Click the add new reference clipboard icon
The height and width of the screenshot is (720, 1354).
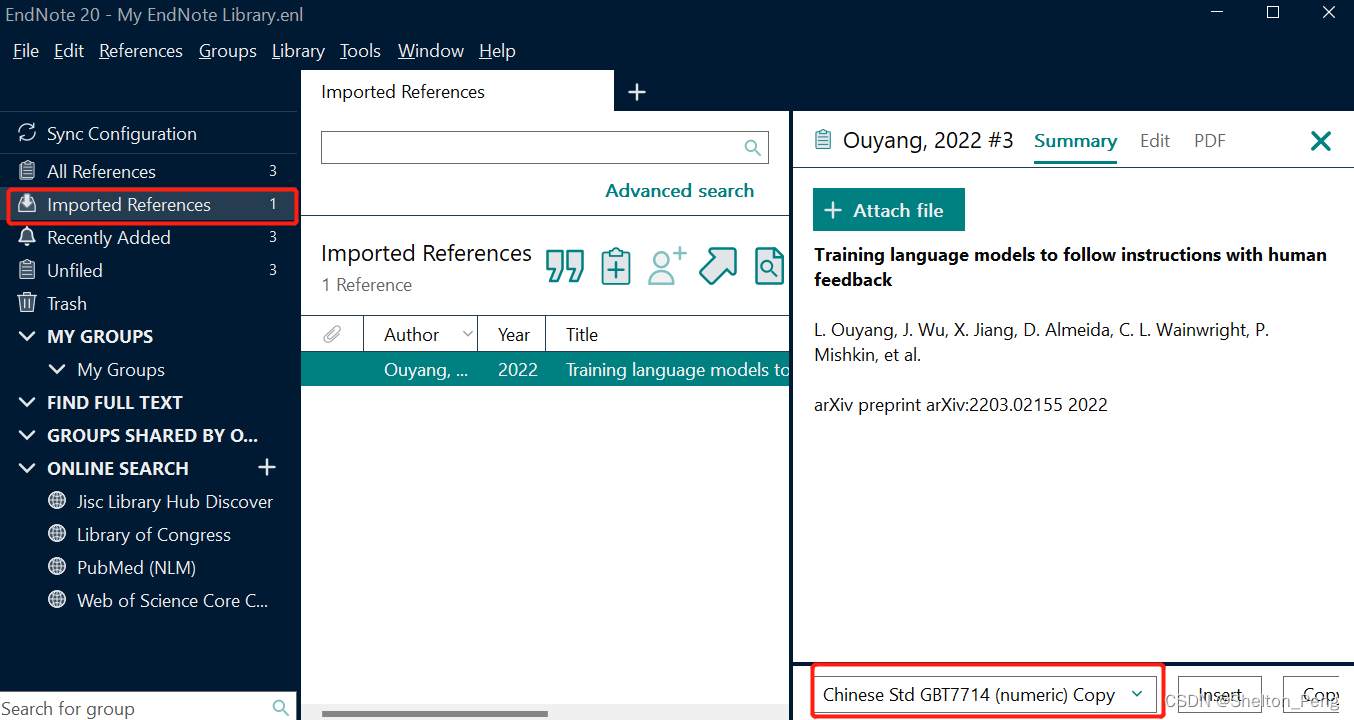[x=616, y=266]
